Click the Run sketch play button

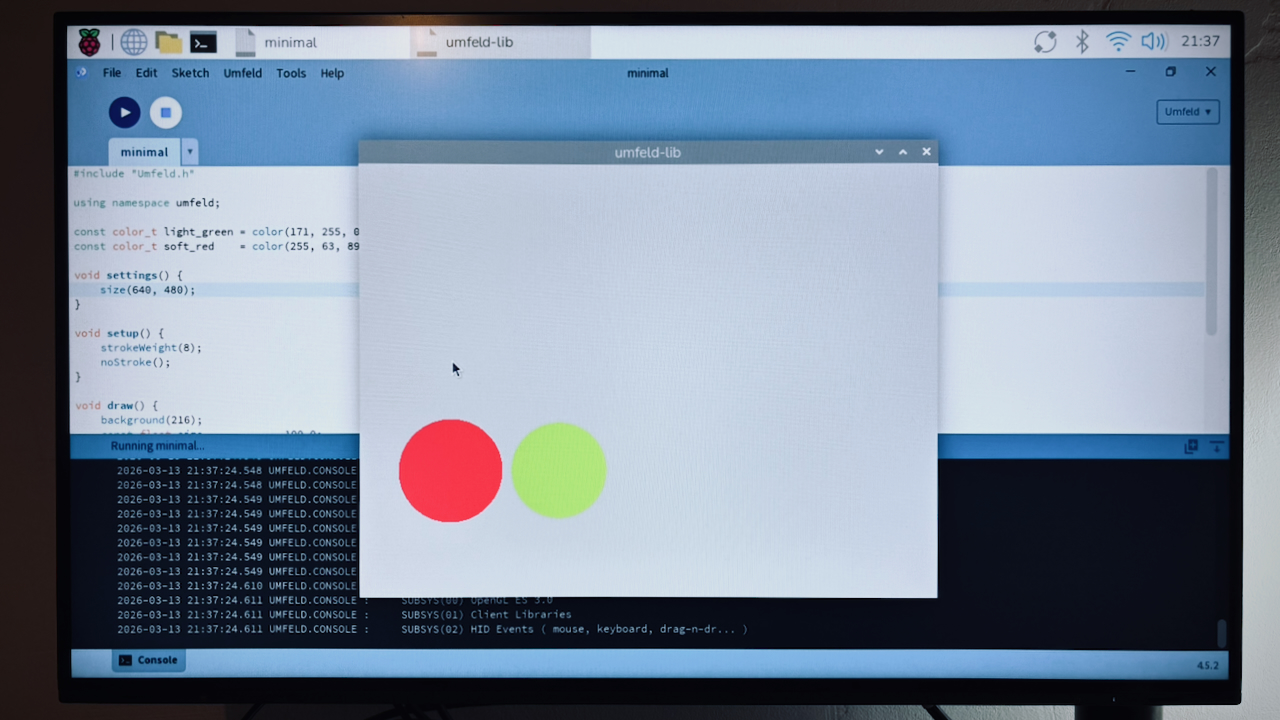coord(124,113)
